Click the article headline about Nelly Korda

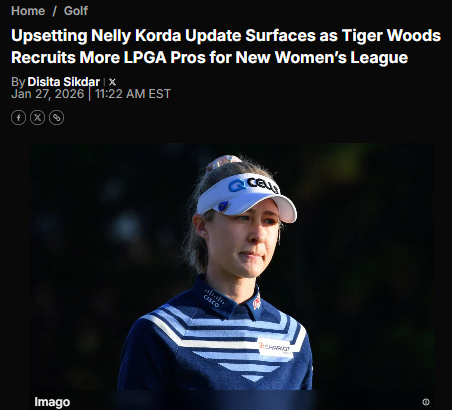[226, 46]
